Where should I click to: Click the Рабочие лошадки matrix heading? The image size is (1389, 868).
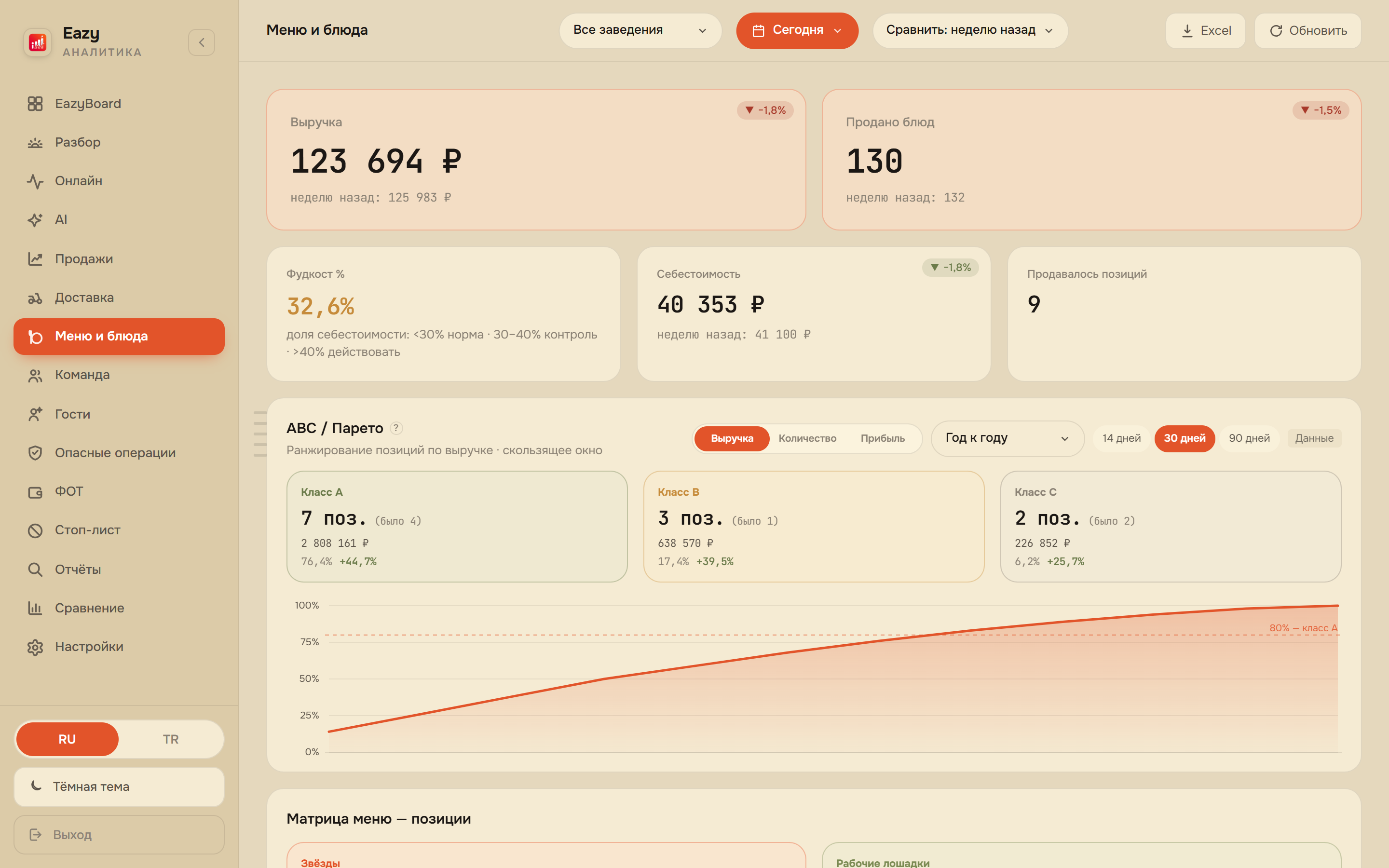coord(883,862)
